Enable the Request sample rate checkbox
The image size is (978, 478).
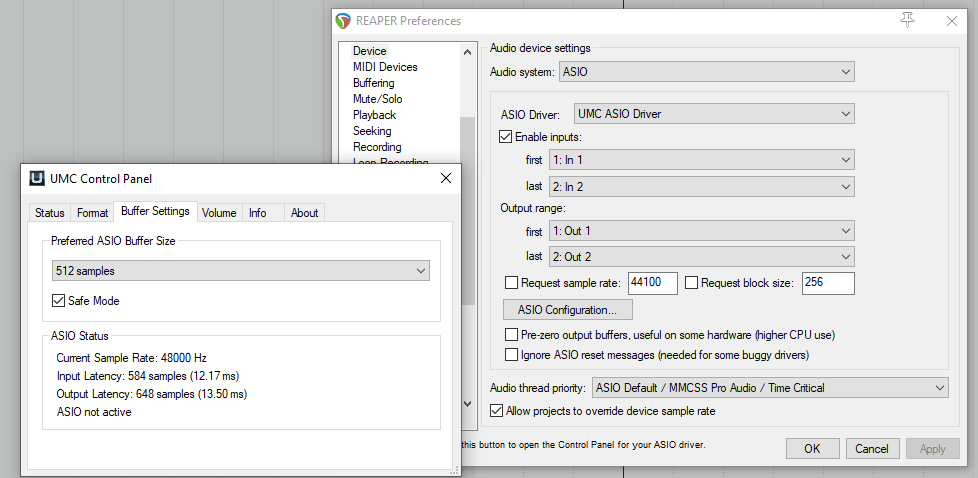click(x=511, y=283)
